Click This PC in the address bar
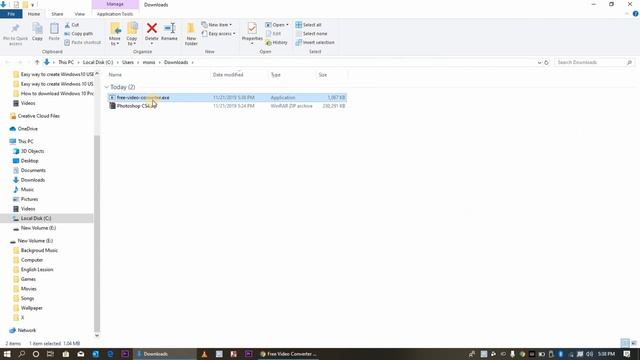 (x=66, y=62)
